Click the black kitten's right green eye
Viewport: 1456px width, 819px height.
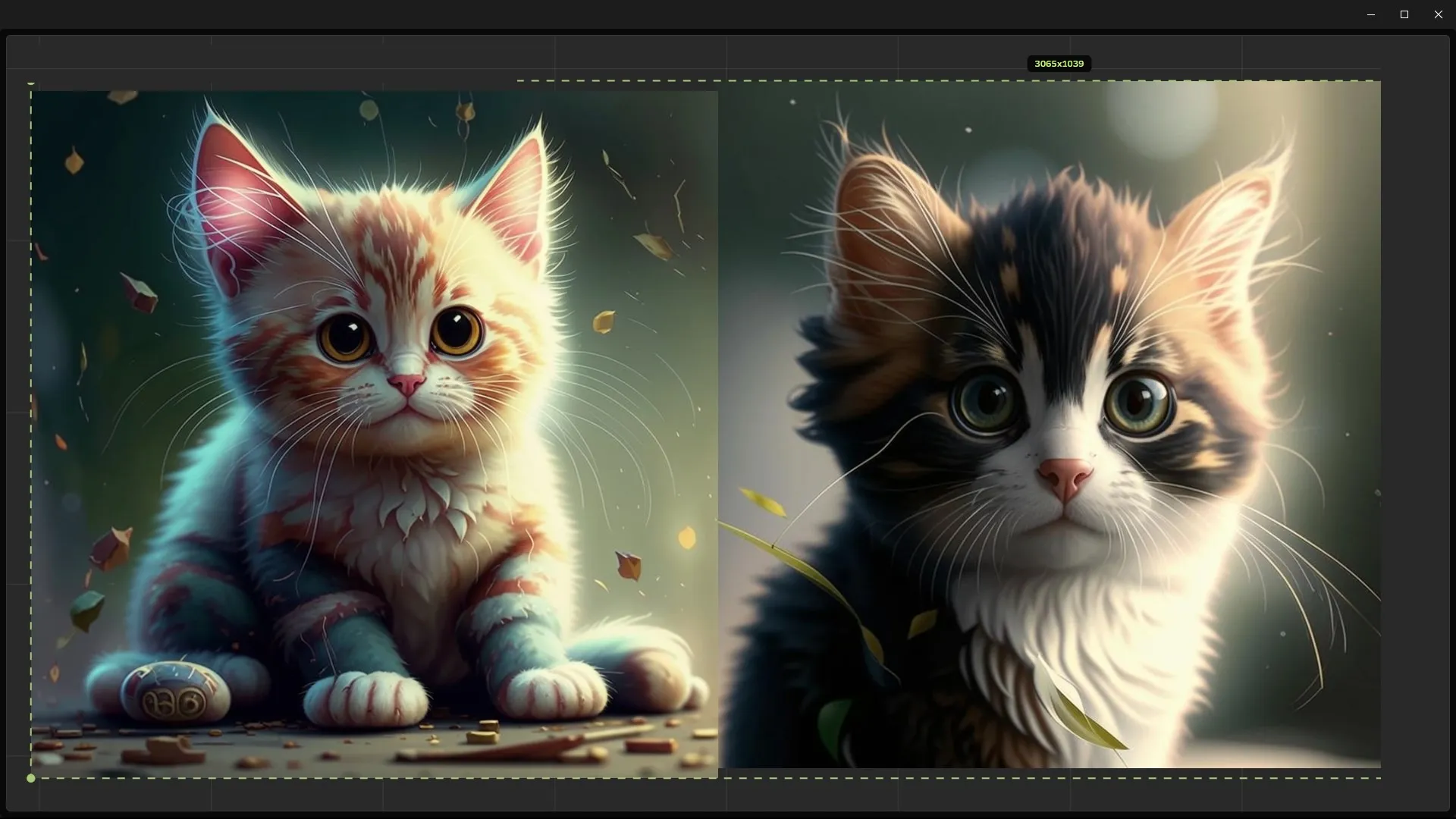(x=1140, y=402)
